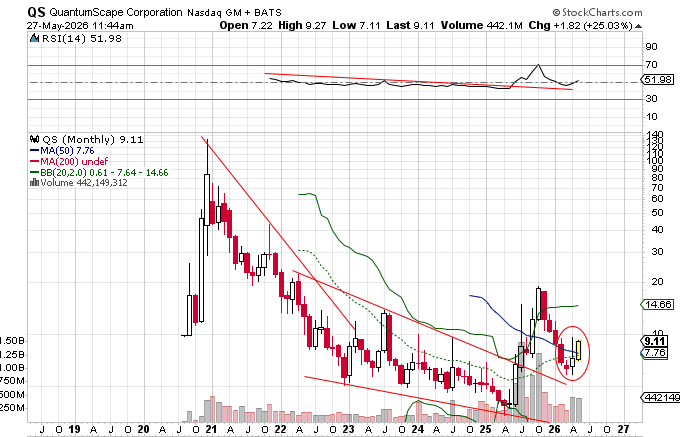Click the red MA(200) legend line swatch

pos(34,162)
